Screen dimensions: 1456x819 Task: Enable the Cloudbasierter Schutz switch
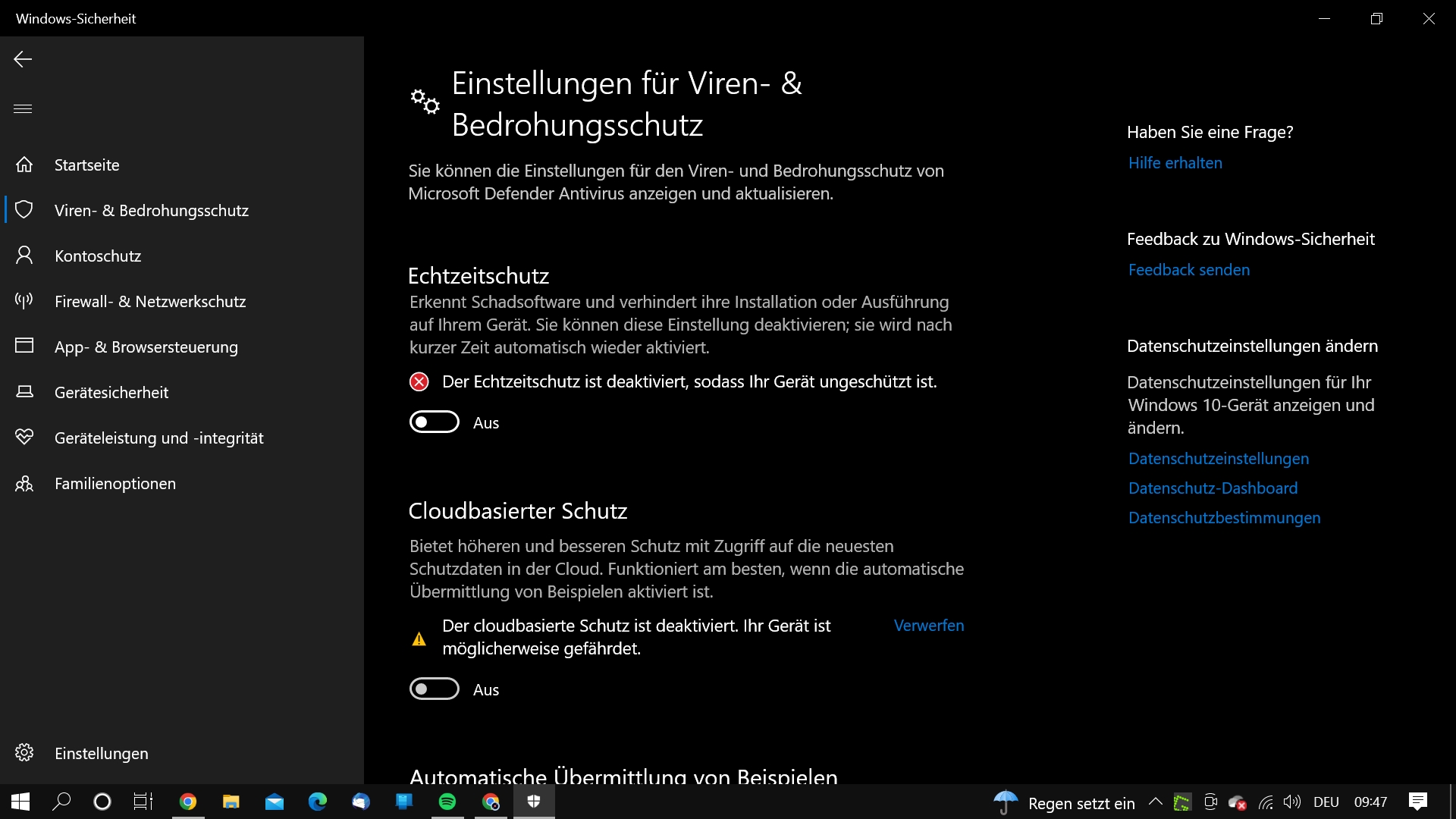pos(435,689)
